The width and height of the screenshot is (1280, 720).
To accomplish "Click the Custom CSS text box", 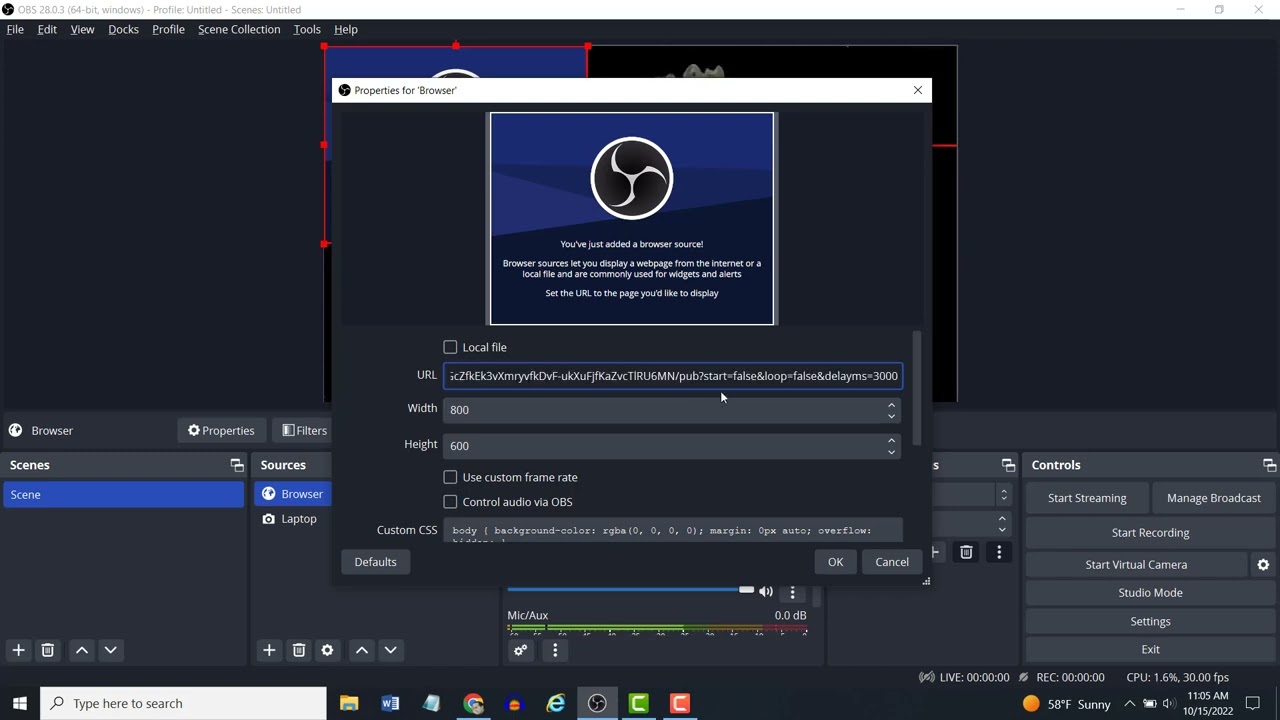I will coord(673,531).
